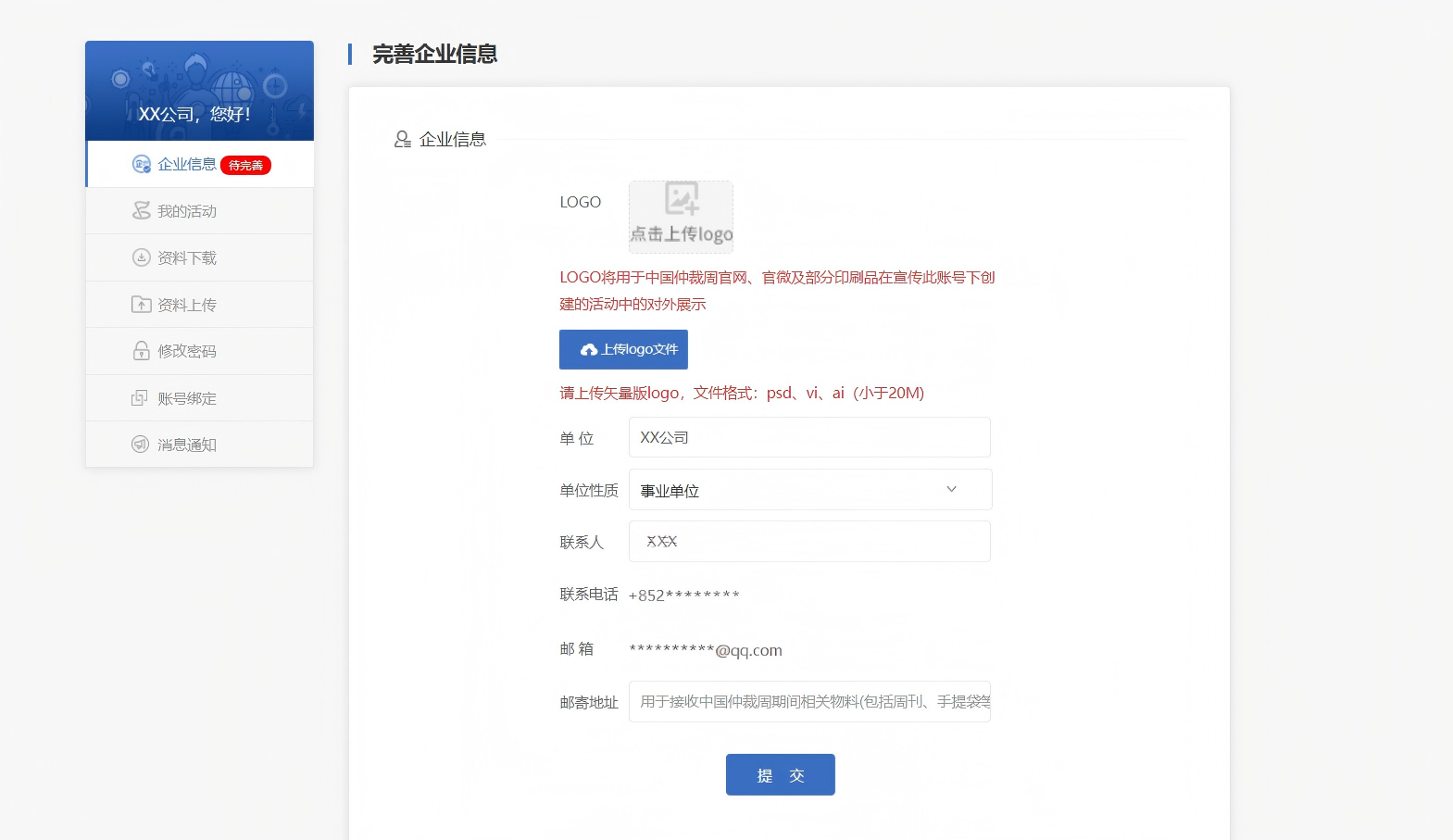
Task: Select 修改密码 in sidebar
Action: pyautogui.click(x=200, y=351)
